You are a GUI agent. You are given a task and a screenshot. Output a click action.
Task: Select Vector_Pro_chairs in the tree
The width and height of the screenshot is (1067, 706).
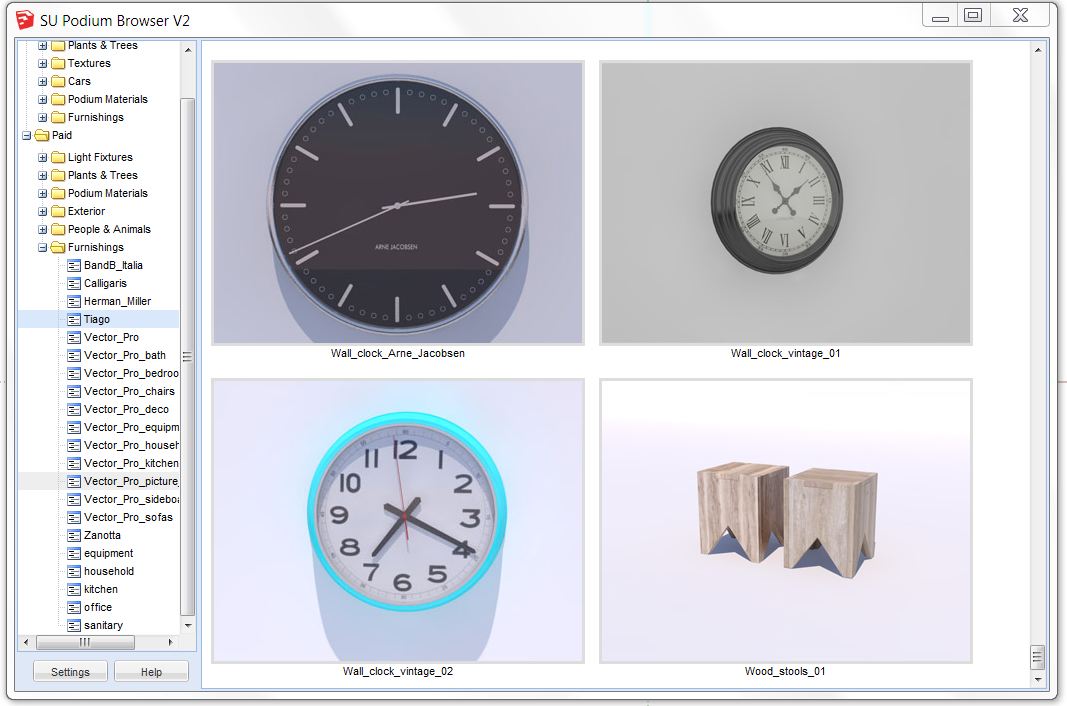pyautogui.click(x=129, y=391)
